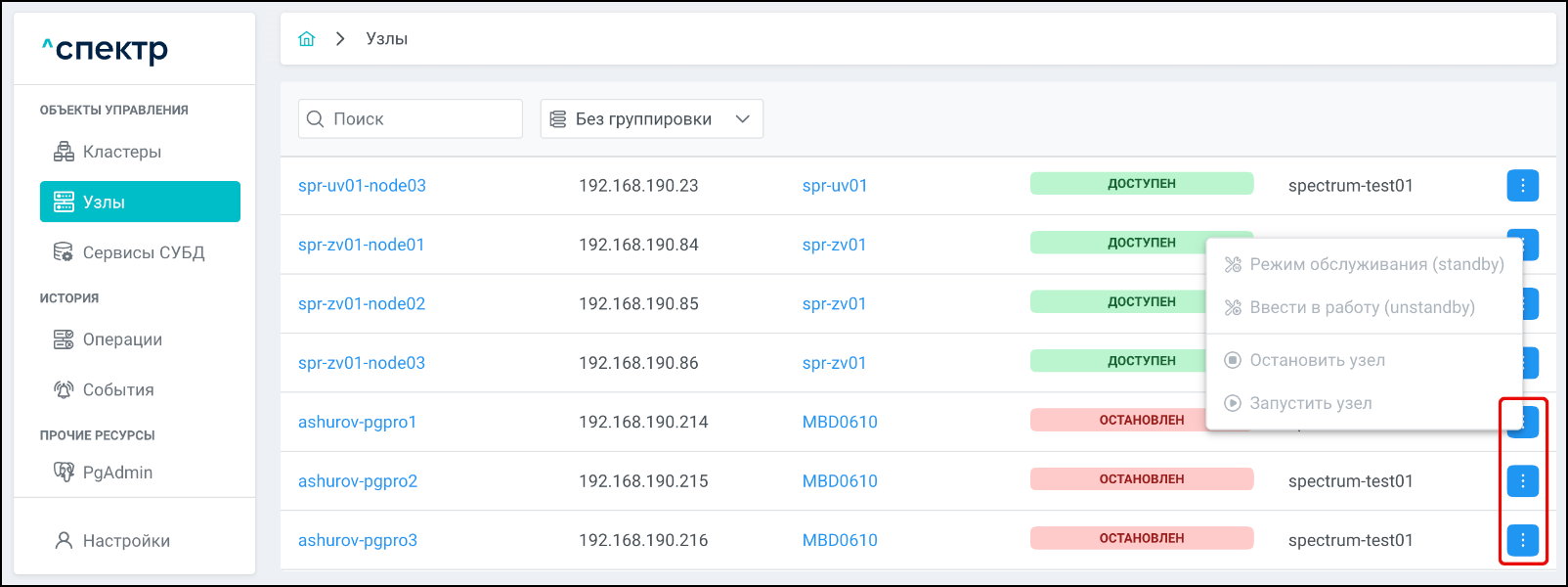1568x587 pixels.
Task: Open the Кластеры section in sidebar
Action: click(121, 152)
